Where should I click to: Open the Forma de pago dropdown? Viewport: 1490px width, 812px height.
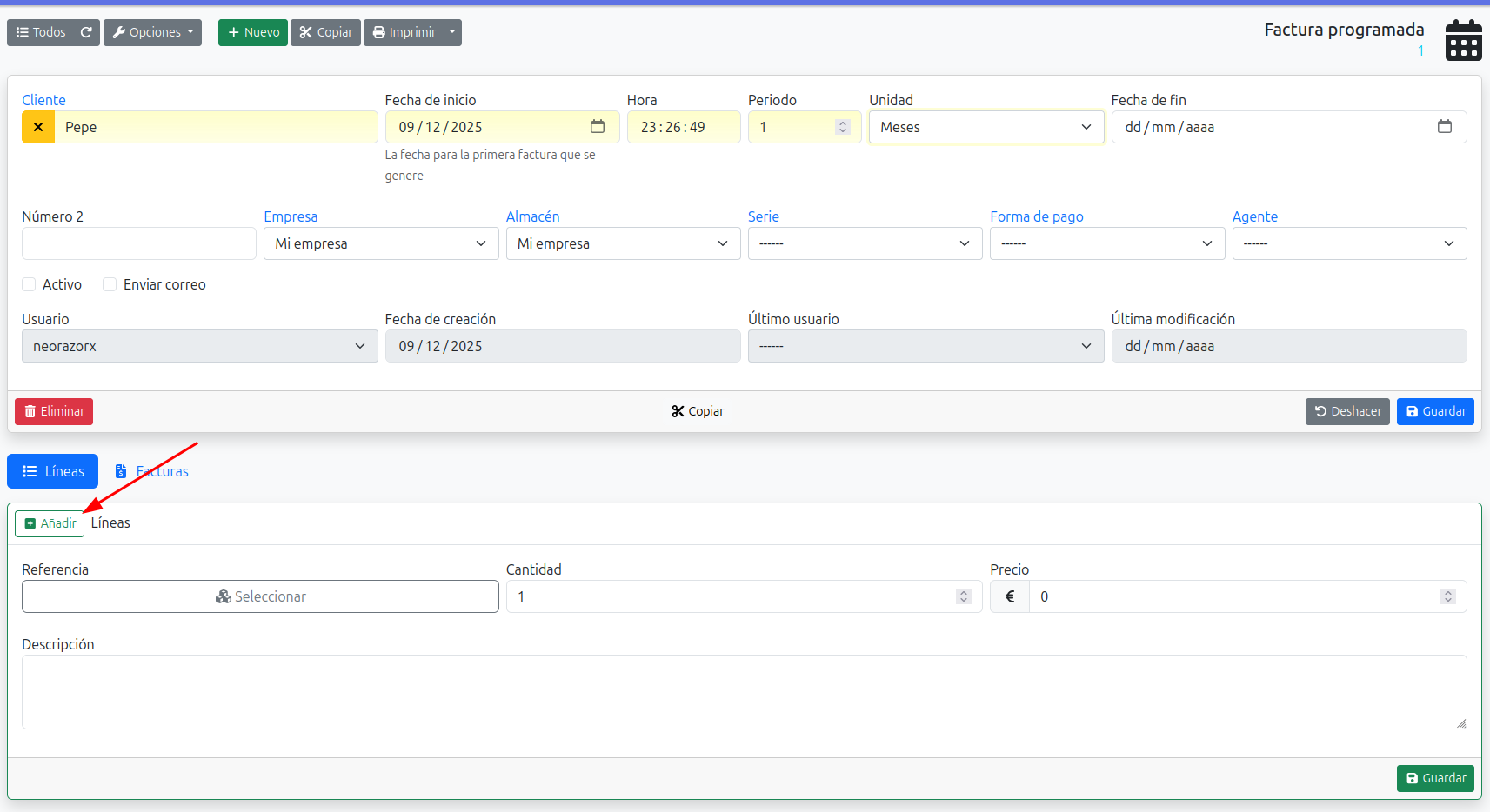1106,243
